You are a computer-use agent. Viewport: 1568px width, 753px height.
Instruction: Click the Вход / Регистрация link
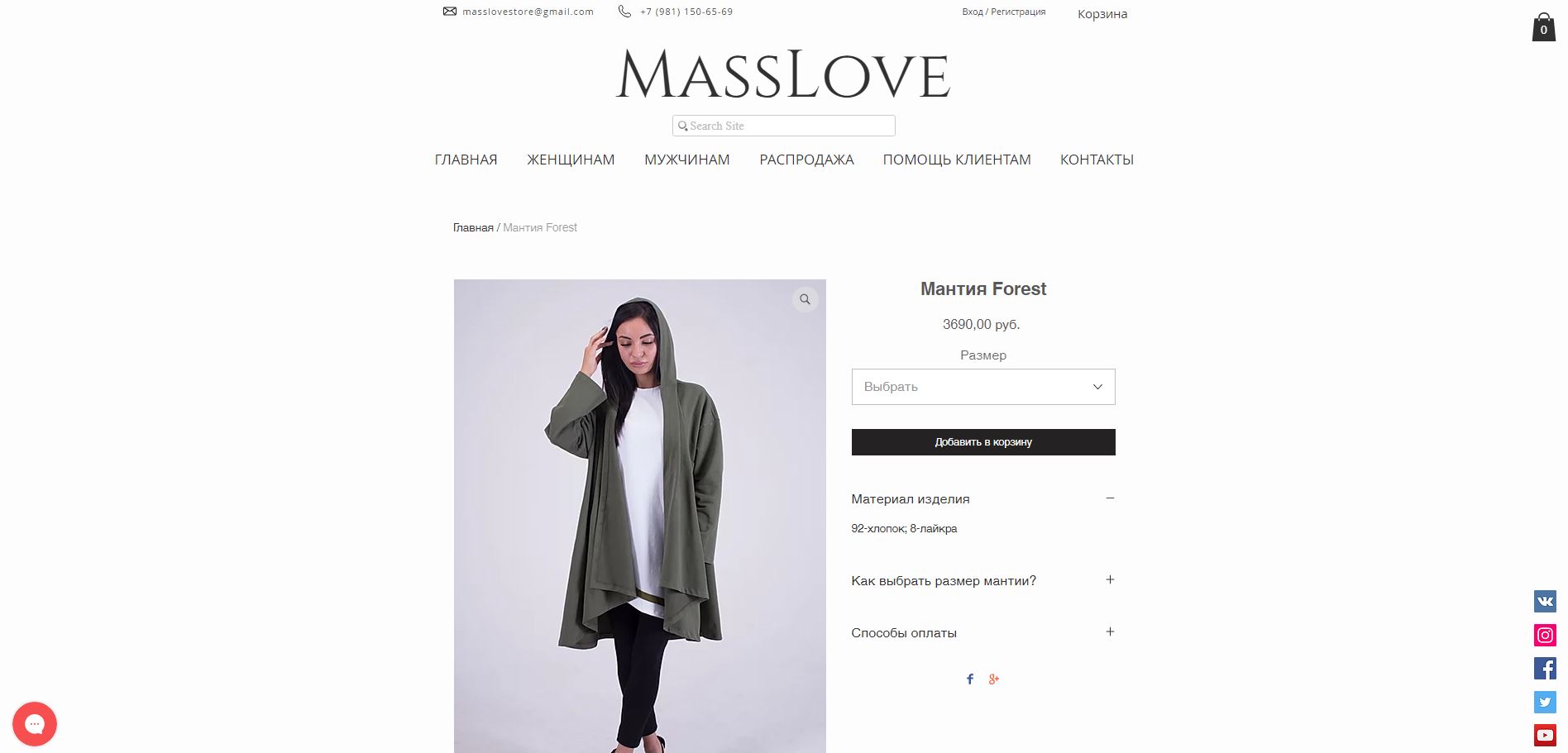[1003, 12]
